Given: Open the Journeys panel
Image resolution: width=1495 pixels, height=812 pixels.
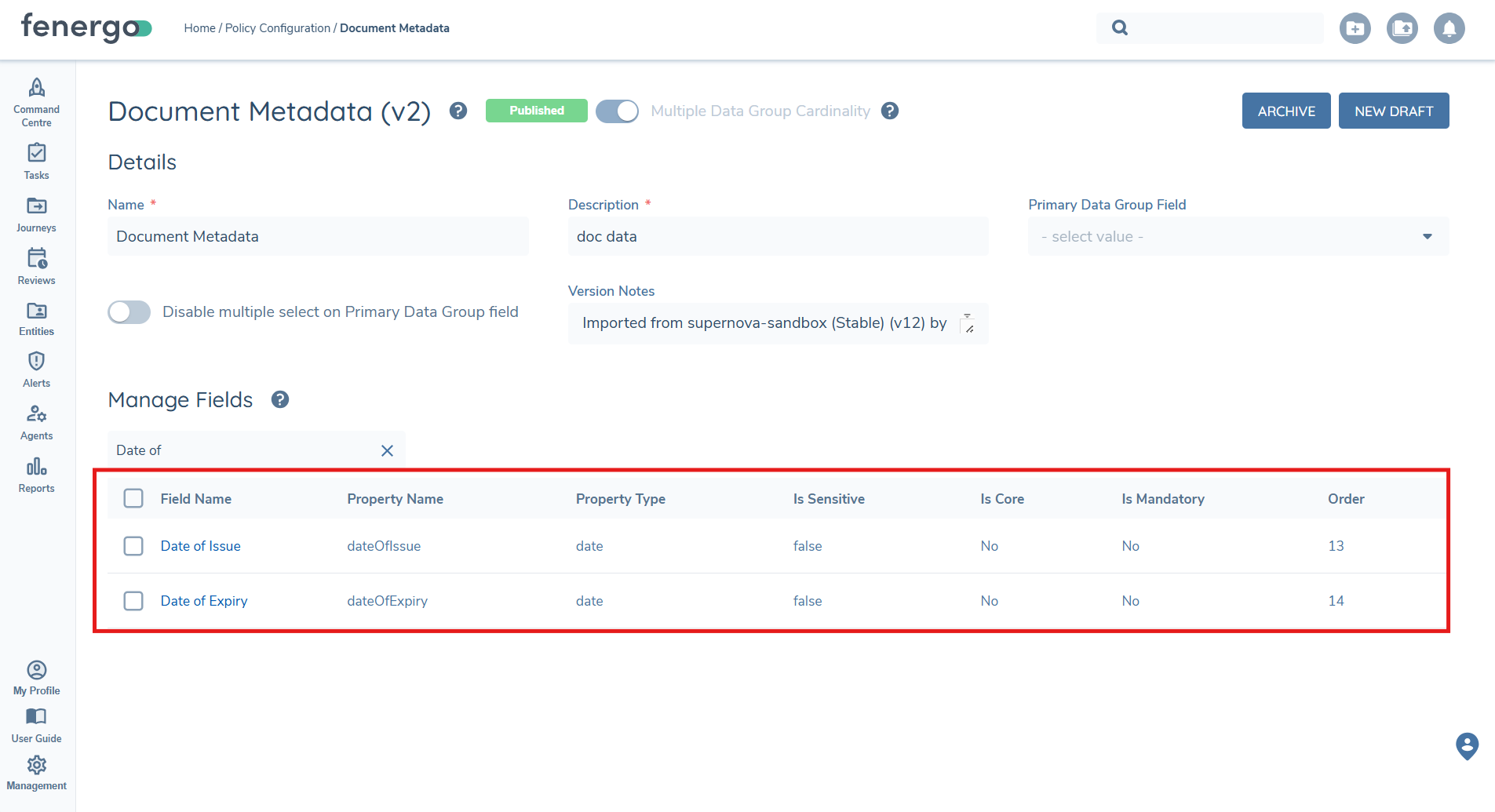Looking at the screenshot, I should pyautogui.click(x=36, y=213).
